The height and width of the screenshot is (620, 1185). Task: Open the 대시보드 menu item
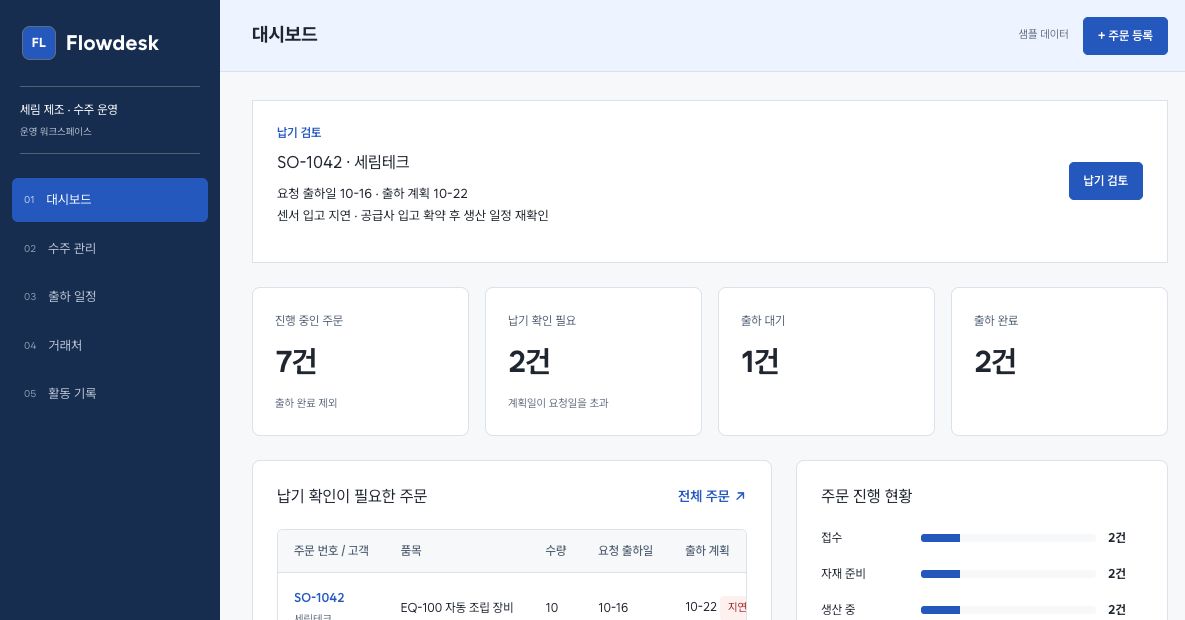tap(110, 200)
